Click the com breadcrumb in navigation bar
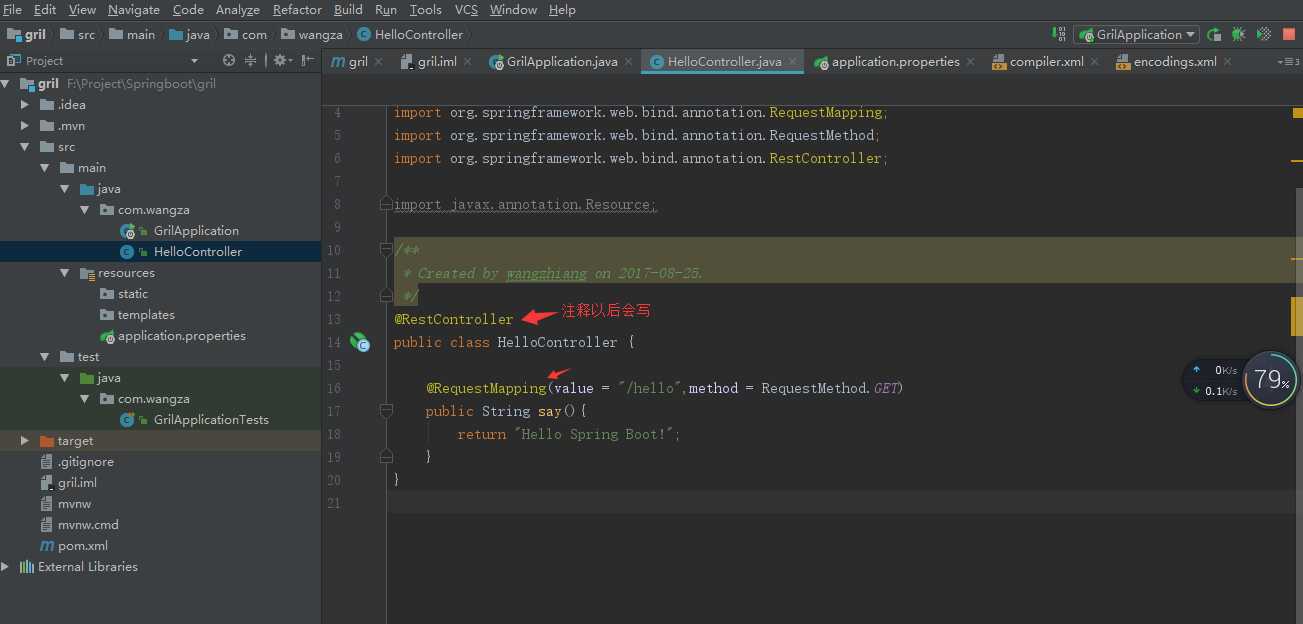Viewport: 1303px width, 624px height. point(246,34)
